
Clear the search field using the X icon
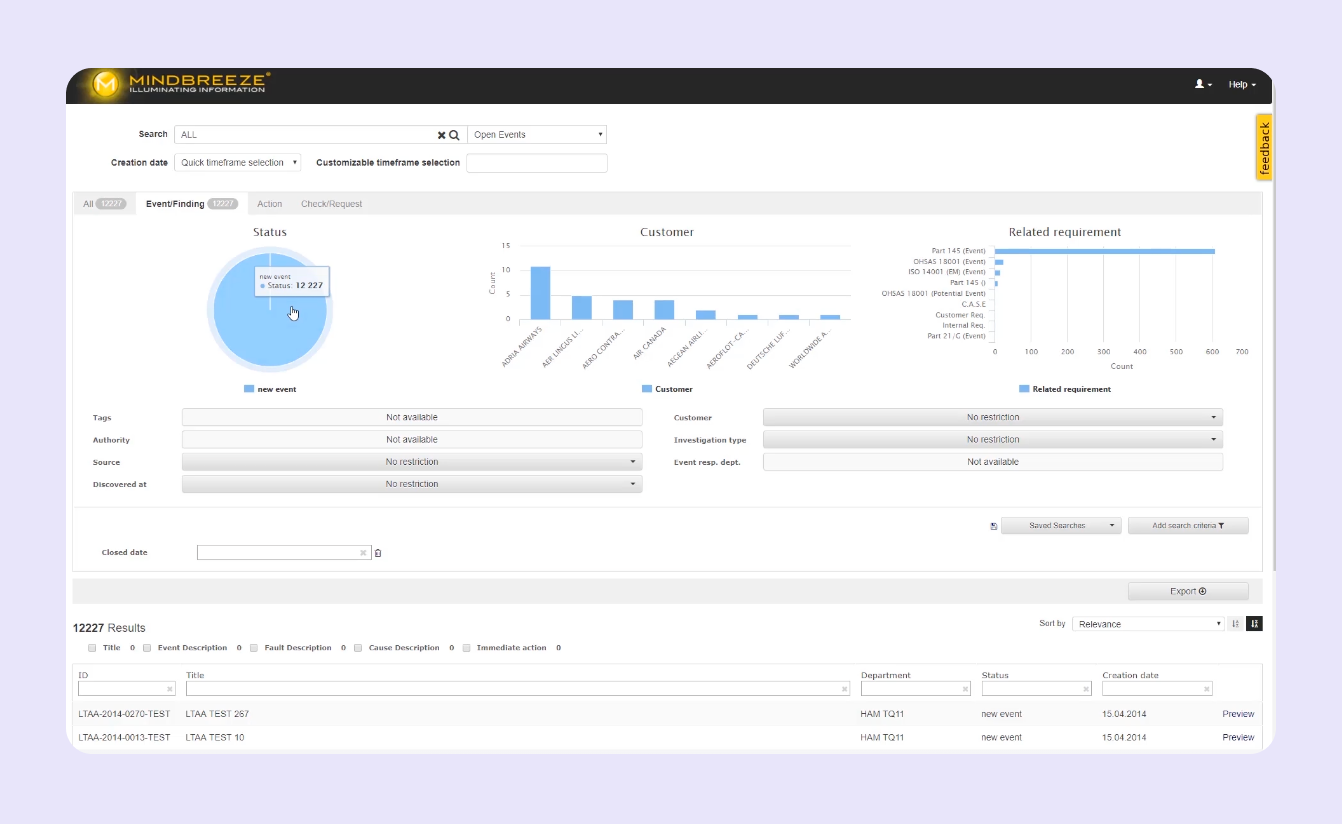pyautogui.click(x=440, y=134)
